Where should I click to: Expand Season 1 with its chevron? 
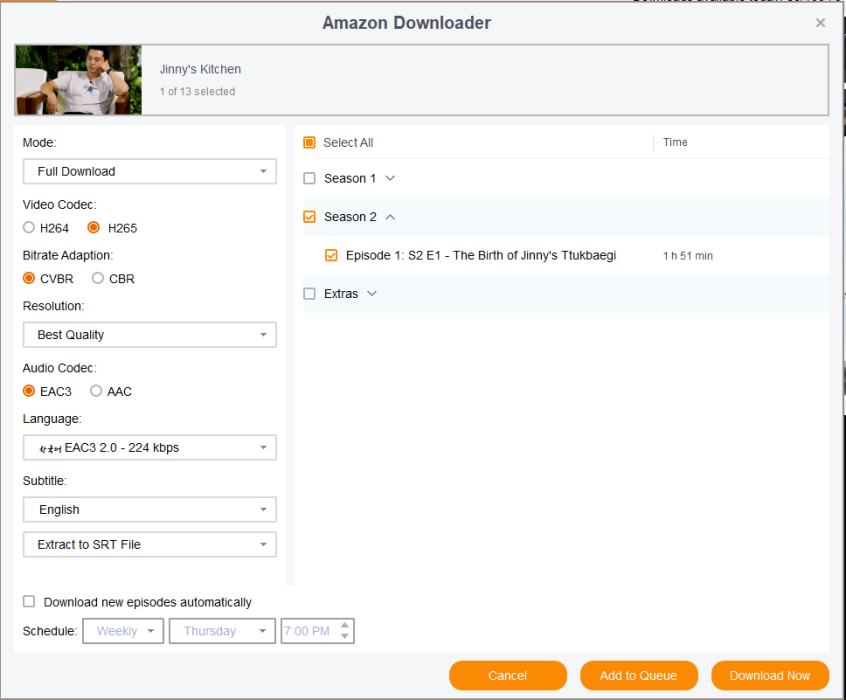pos(390,178)
